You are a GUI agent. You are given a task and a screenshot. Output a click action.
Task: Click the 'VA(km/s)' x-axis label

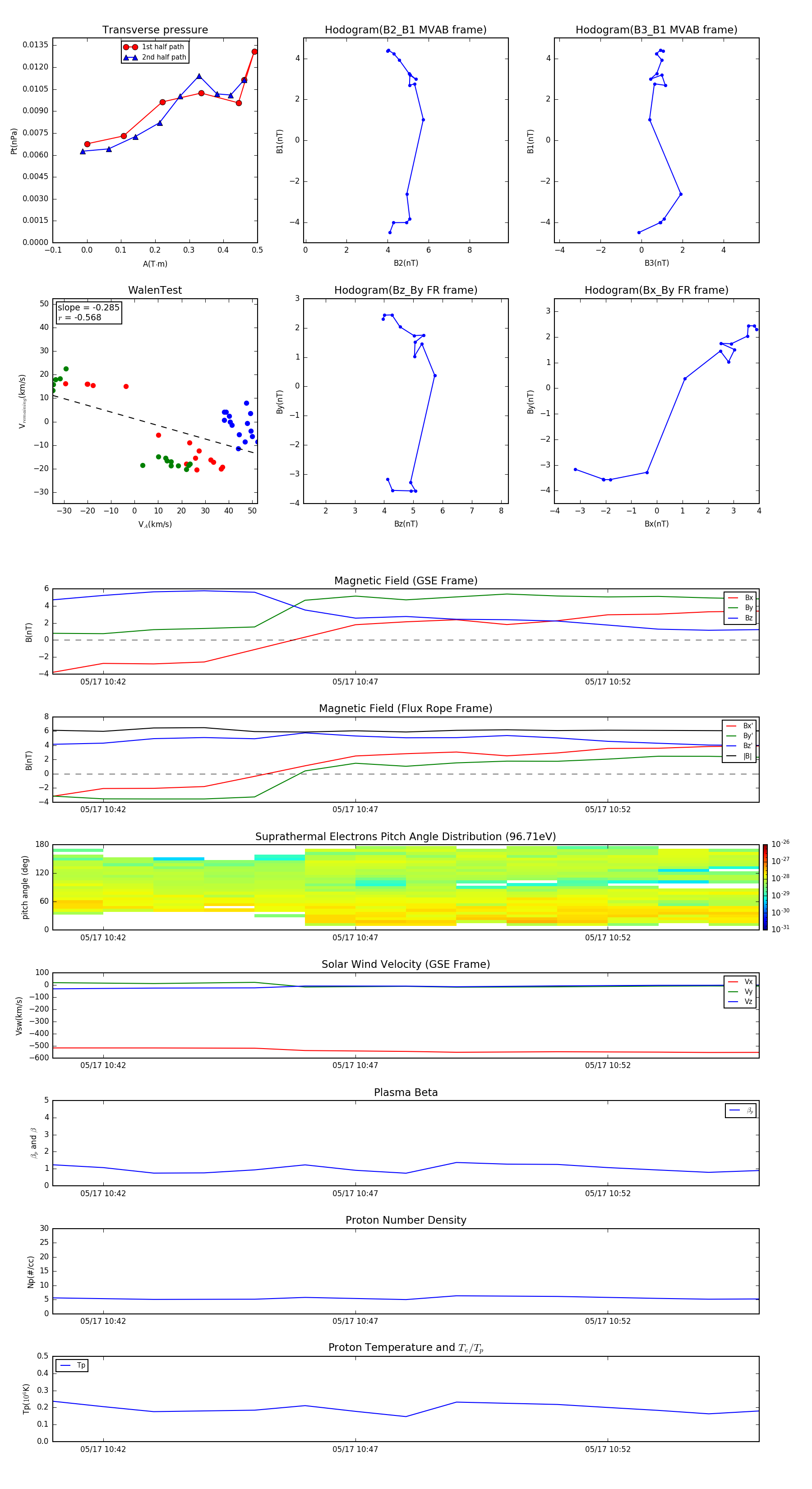click(x=155, y=524)
